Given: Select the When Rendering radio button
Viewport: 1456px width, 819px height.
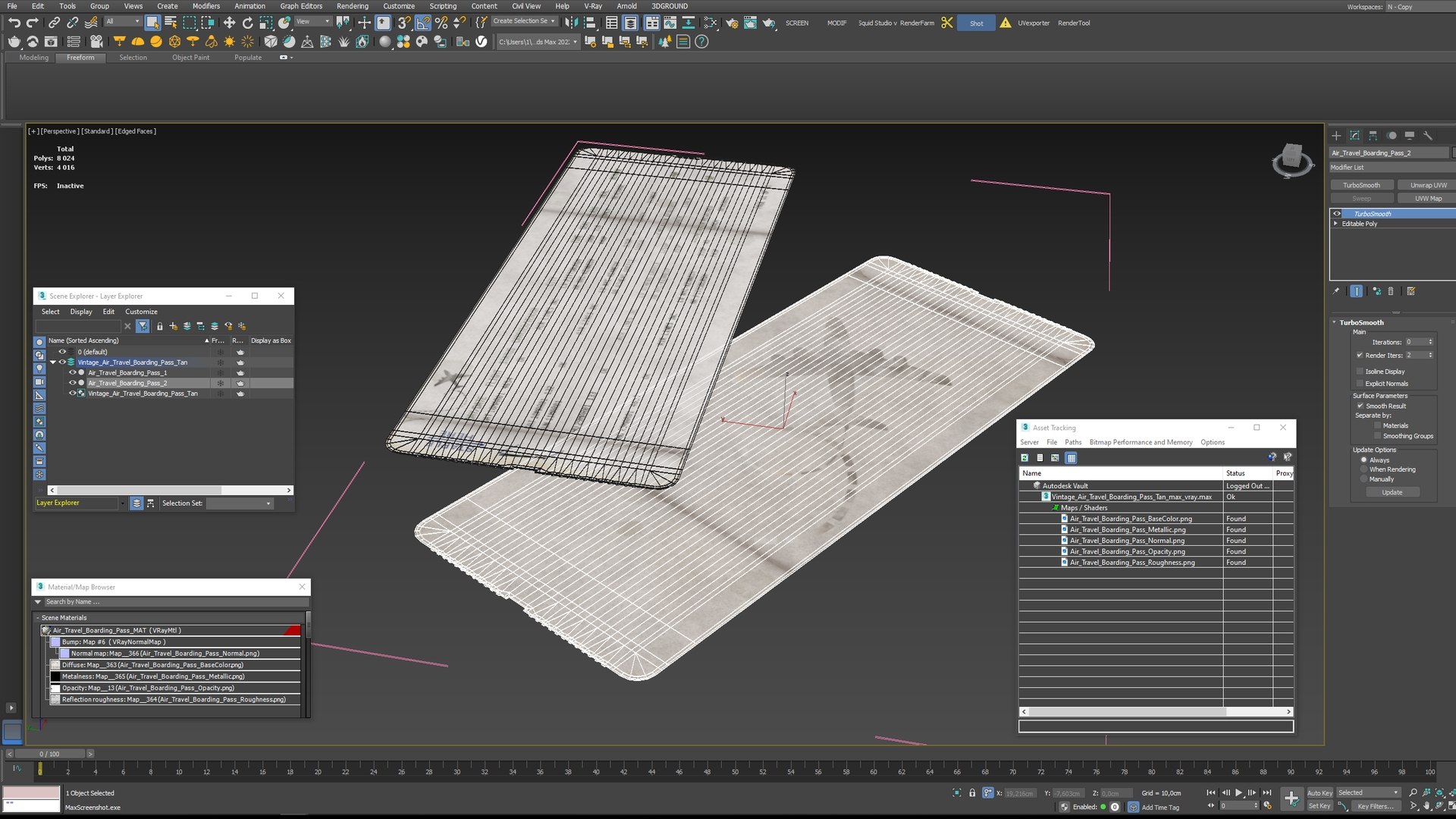Looking at the screenshot, I should [1363, 469].
